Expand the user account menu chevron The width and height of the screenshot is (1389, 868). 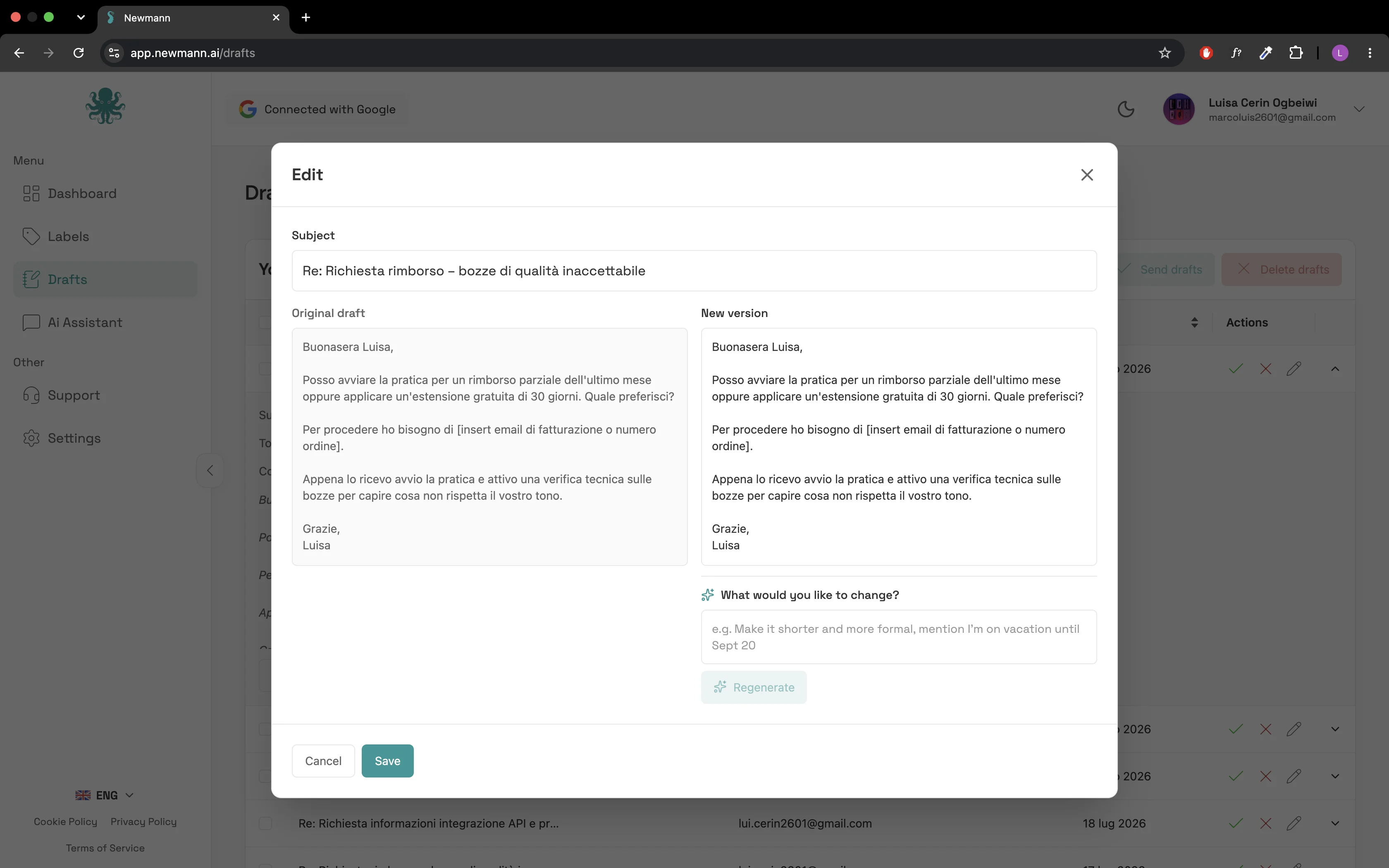[1358, 109]
